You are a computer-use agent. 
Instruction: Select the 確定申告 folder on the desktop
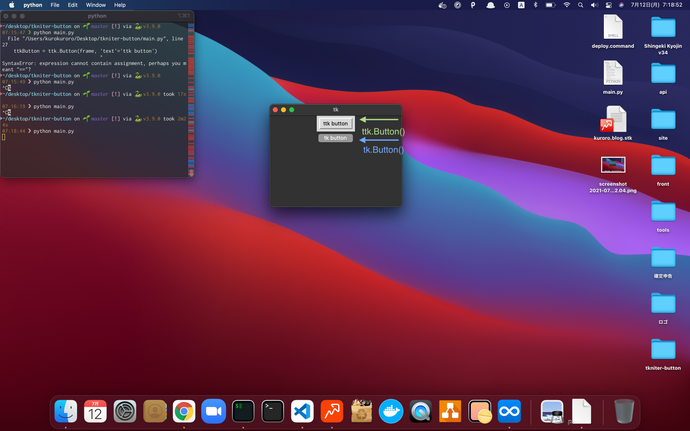coord(663,262)
